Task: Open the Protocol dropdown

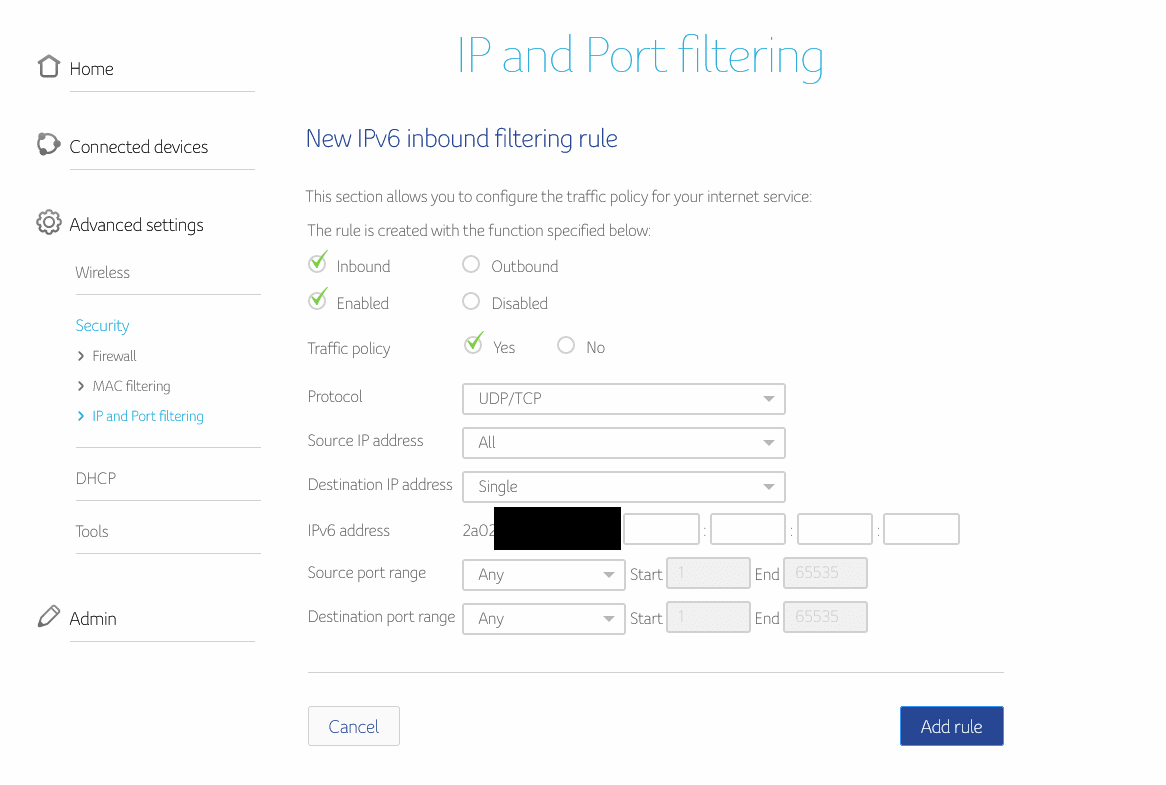Action: tap(623, 398)
